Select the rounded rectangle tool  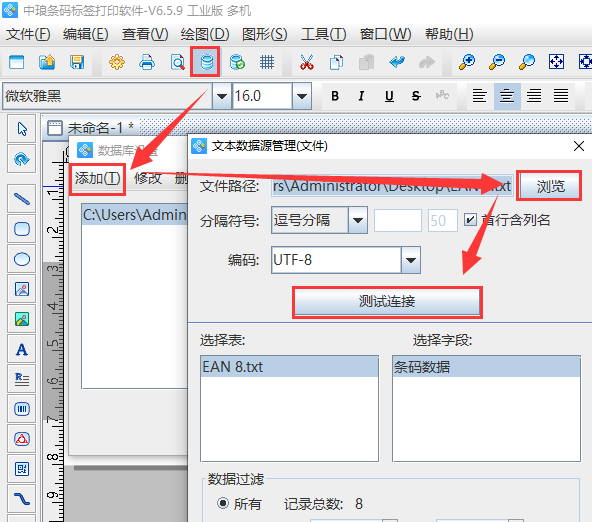click(x=22, y=229)
